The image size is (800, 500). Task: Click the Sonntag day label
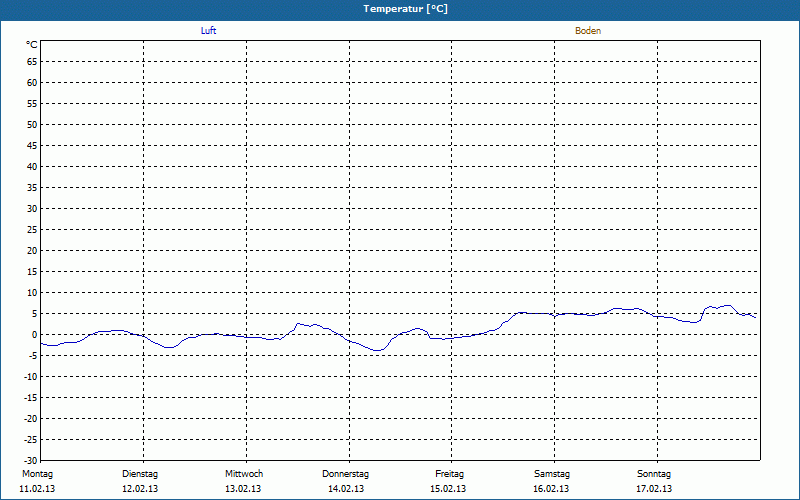pos(654,474)
